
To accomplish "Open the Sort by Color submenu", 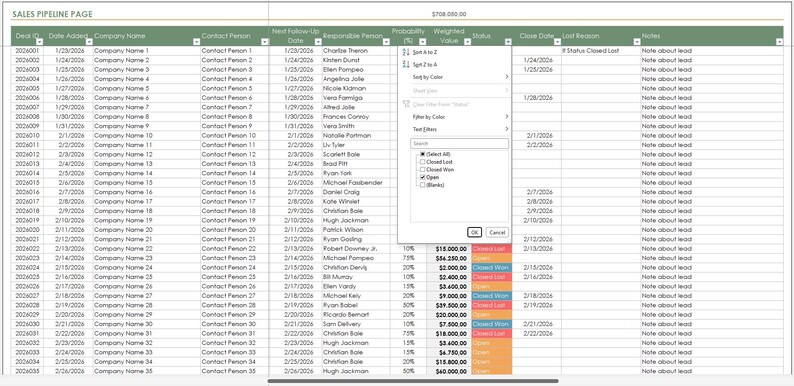I will pos(454,77).
